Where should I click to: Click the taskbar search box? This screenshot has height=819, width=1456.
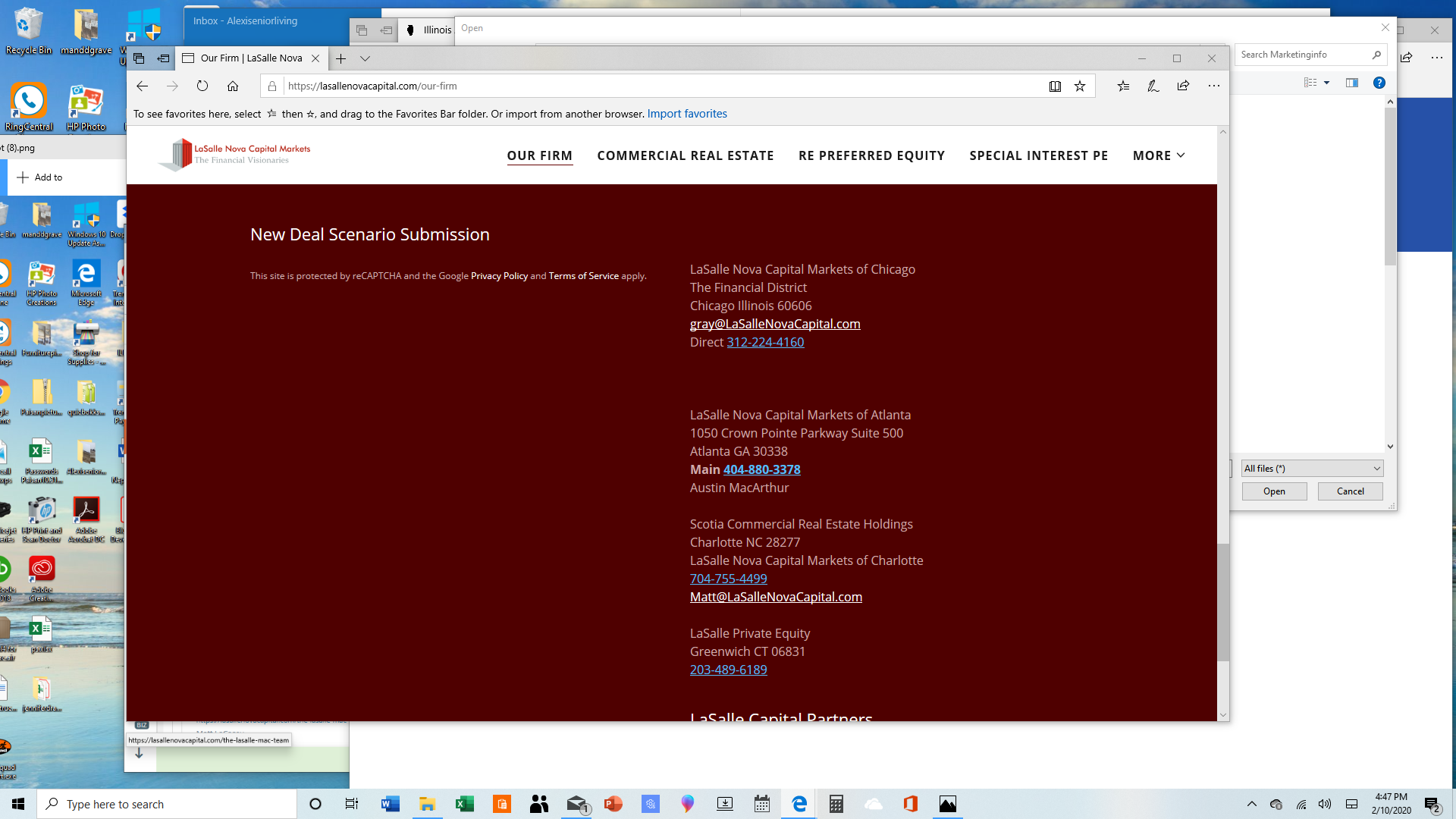[167, 804]
